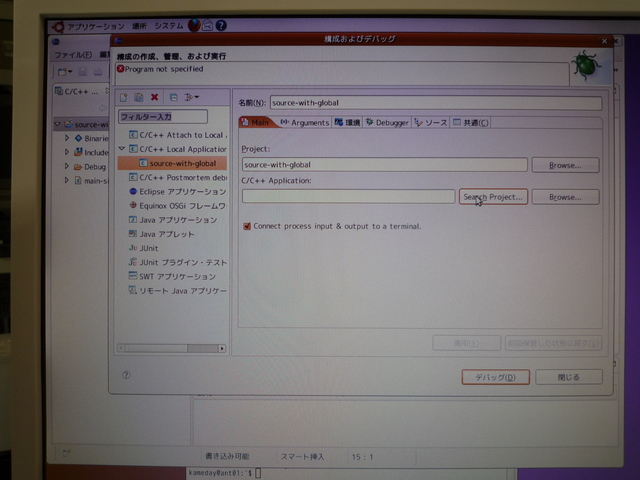
Task: Delete selected launch configuration (red X)
Action: click(154, 97)
